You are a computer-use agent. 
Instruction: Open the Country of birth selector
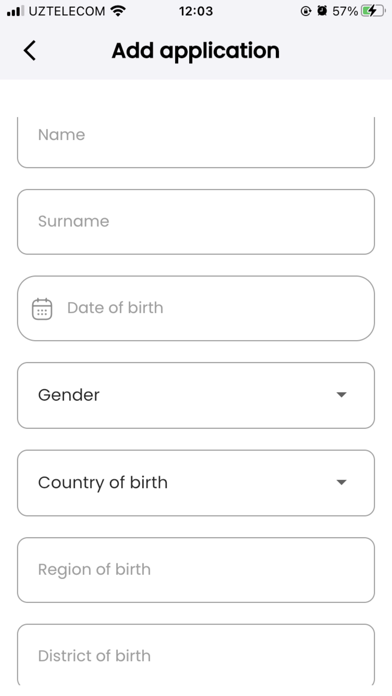point(196,483)
